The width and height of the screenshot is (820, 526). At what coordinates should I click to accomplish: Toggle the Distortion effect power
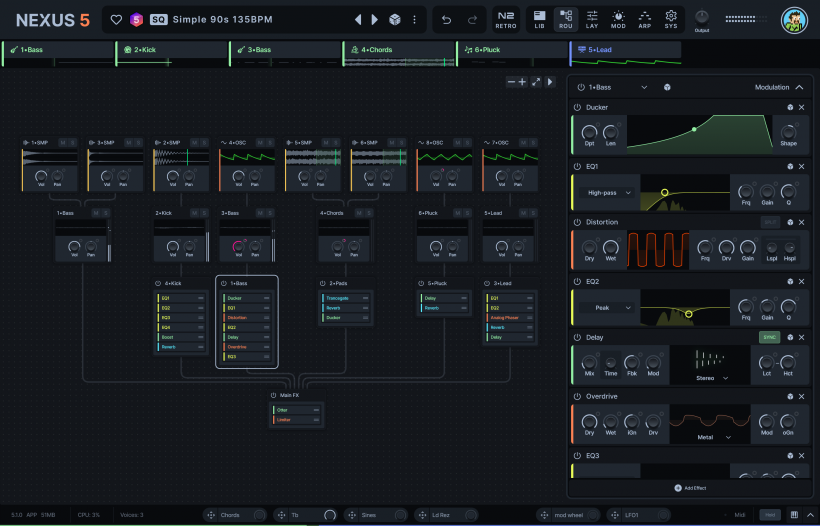pyautogui.click(x=577, y=222)
